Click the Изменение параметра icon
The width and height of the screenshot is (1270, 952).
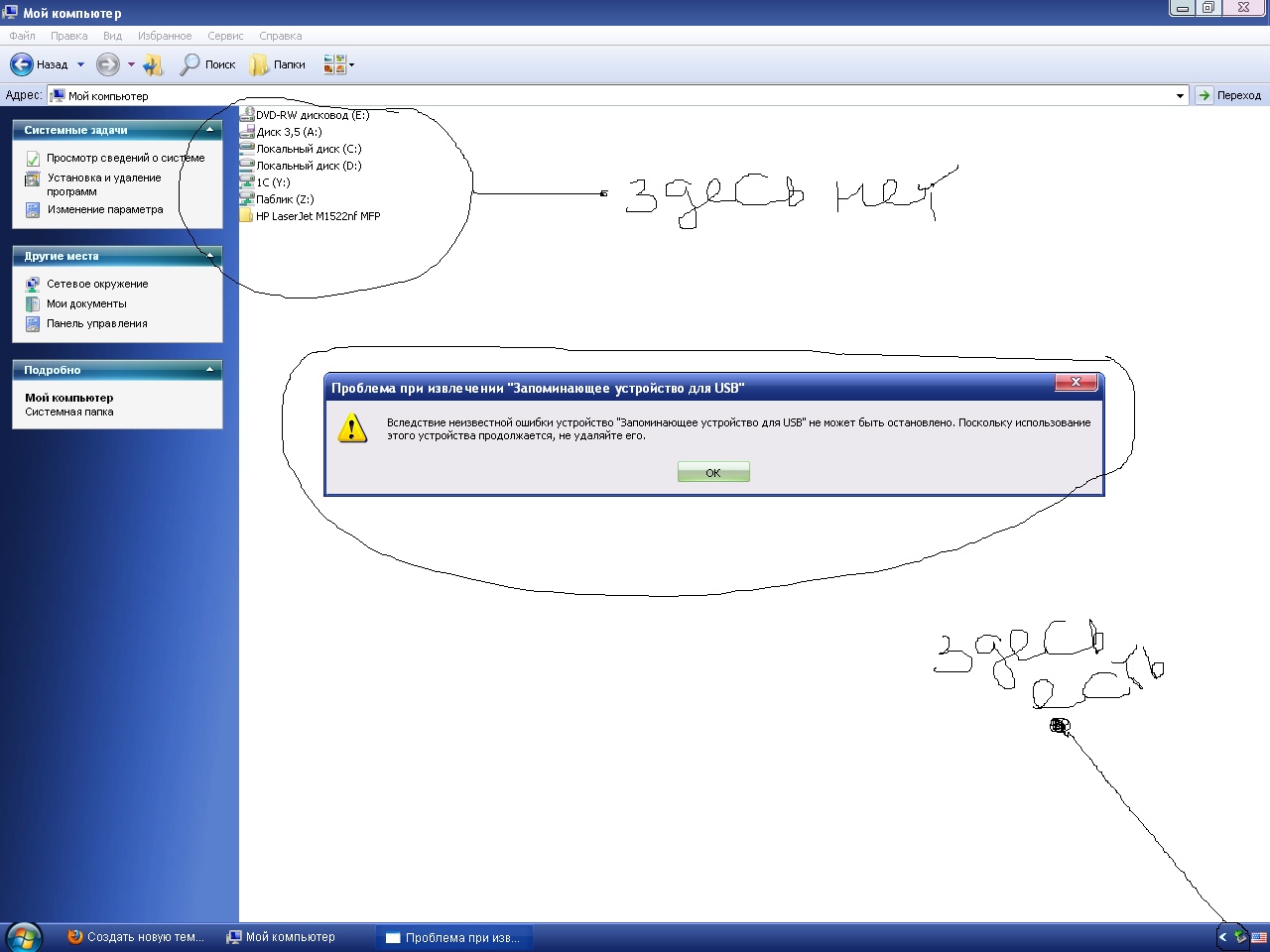(33, 210)
